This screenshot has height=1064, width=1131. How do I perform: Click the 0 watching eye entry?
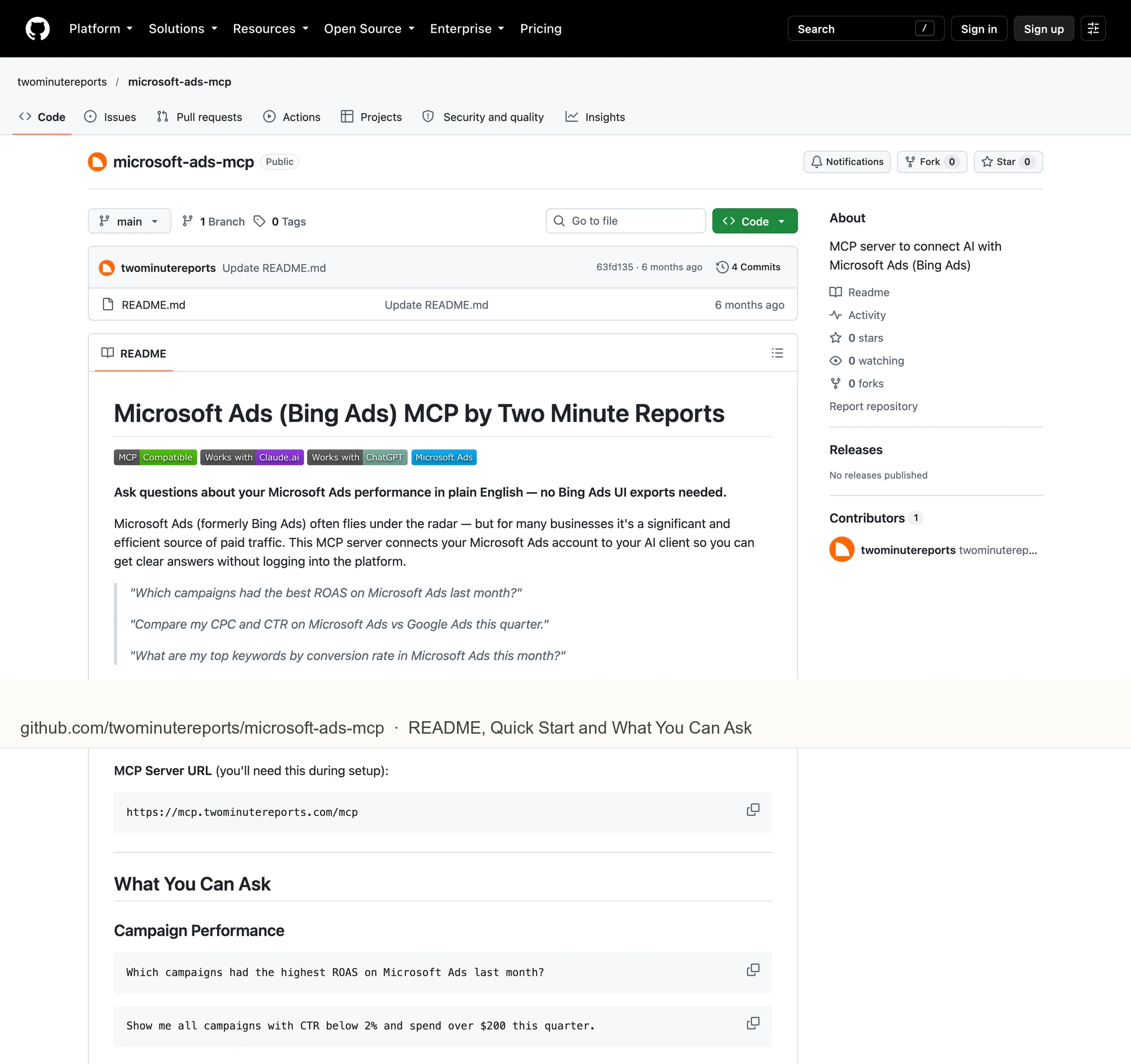tap(867, 361)
